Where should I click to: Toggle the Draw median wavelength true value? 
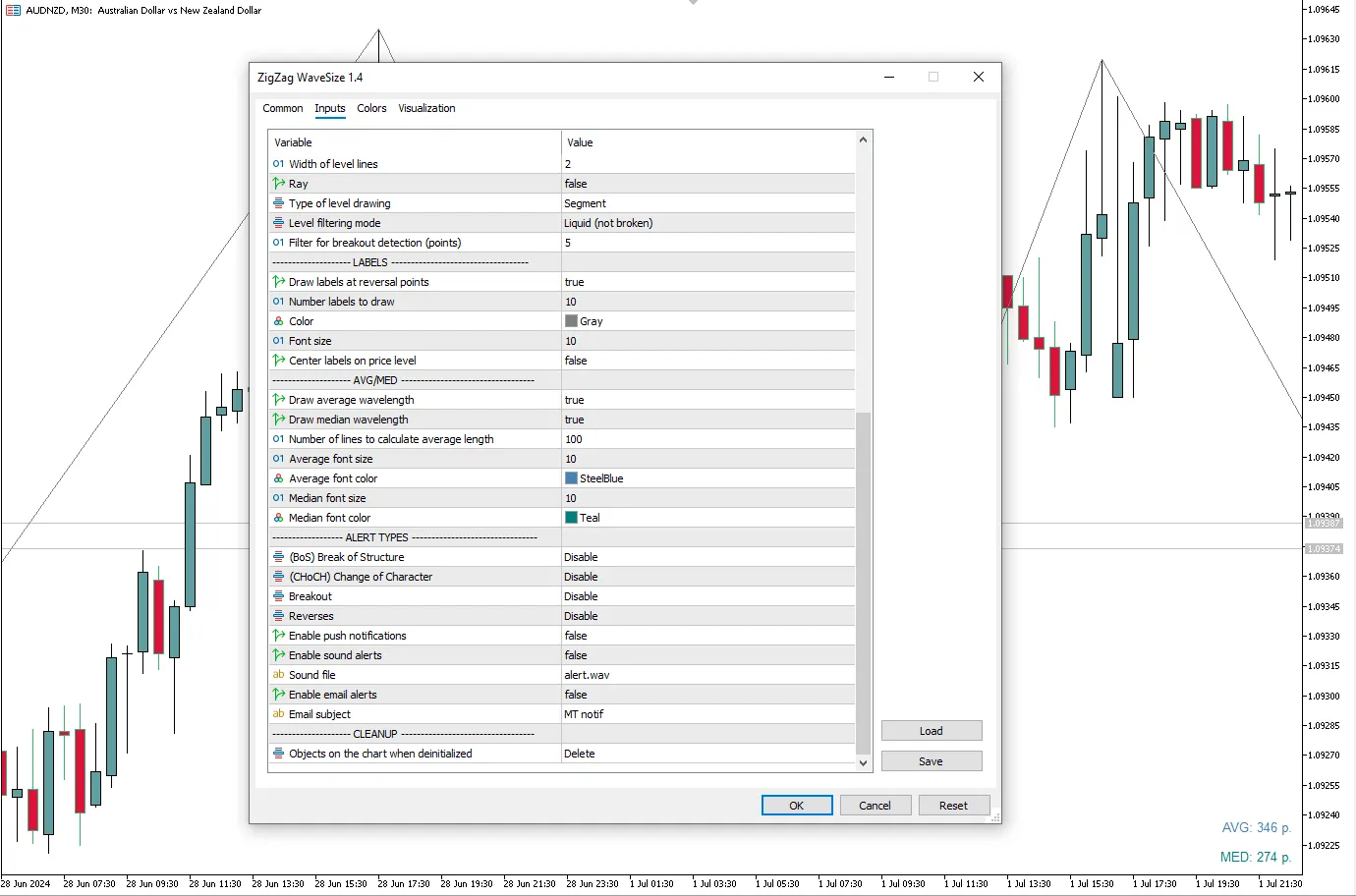pyautogui.click(x=707, y=420)
